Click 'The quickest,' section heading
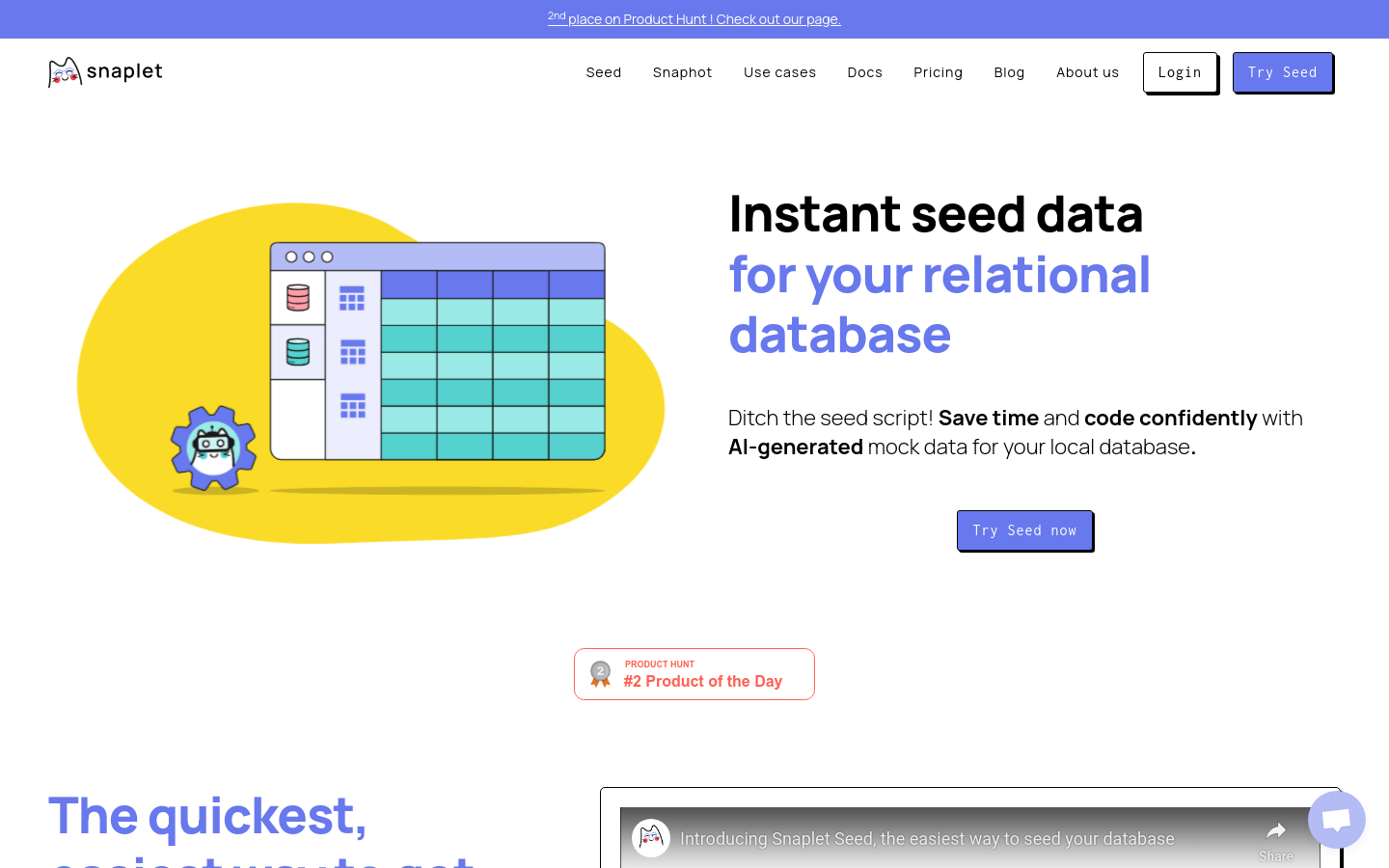This screenshot has height=868, width=1389. click(x=207, y=816)
